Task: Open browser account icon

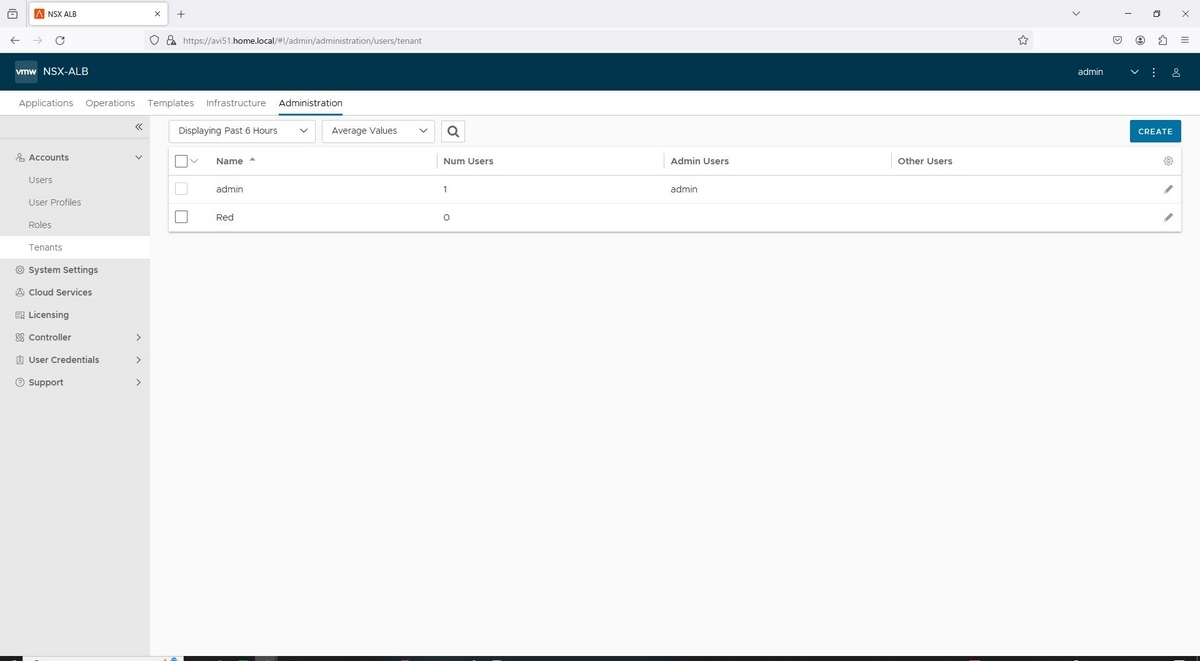Action: pyautogui.click(x=1140, y=40)
